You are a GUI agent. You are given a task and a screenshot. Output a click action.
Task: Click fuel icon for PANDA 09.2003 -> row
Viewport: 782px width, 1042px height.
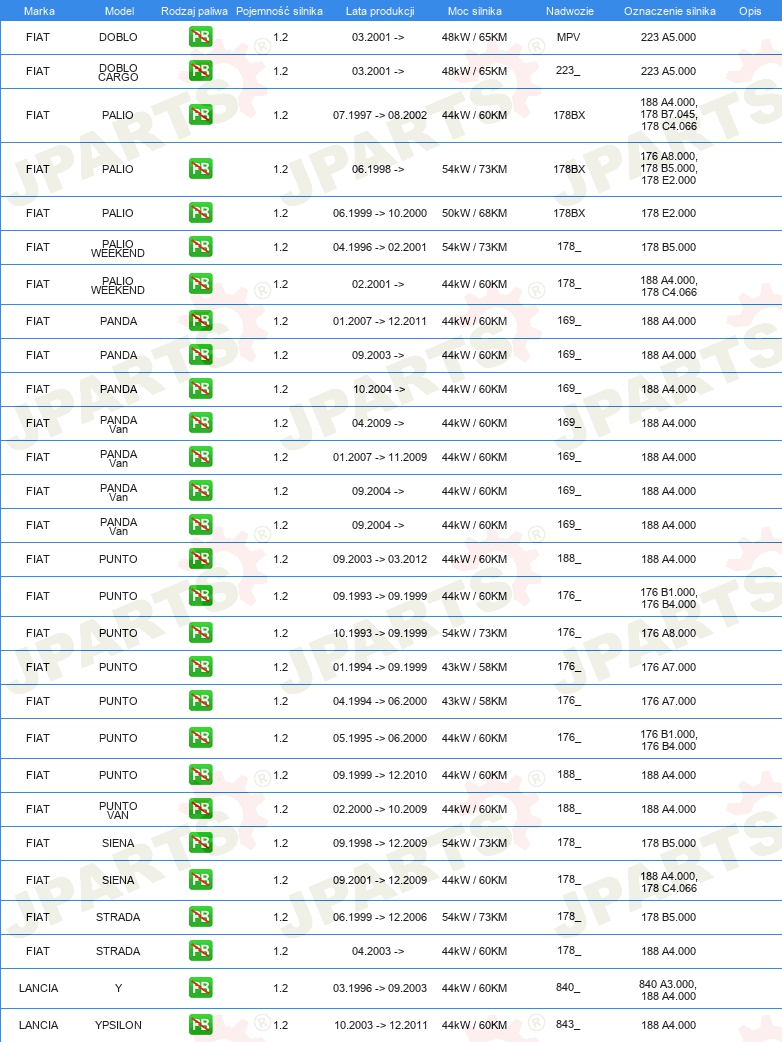point(201,355)
